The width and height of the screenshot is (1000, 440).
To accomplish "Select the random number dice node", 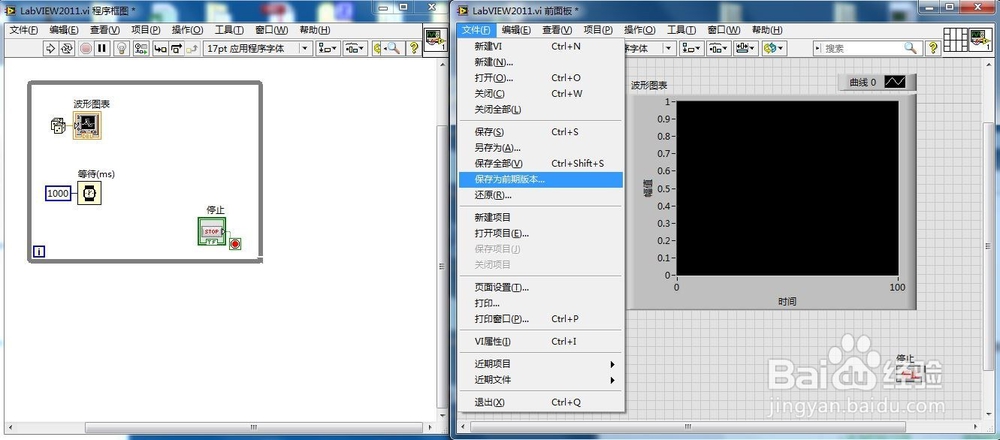I will pos(58,126).
